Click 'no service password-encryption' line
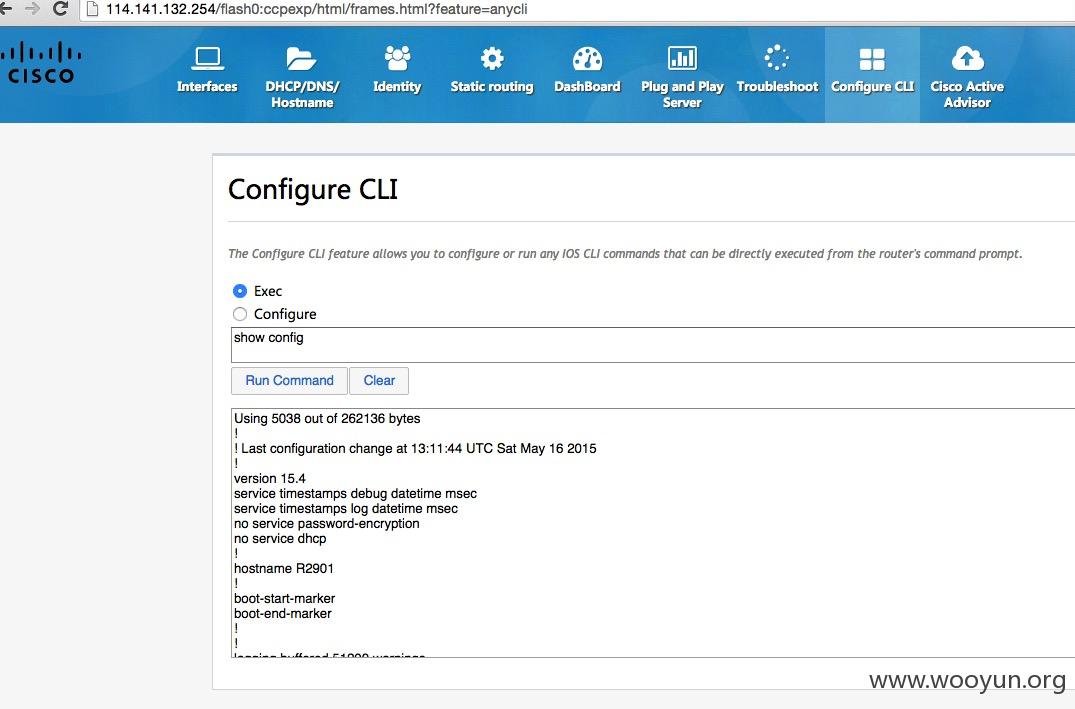Screen dimensions: 1075x709 [x=326, y=524]
